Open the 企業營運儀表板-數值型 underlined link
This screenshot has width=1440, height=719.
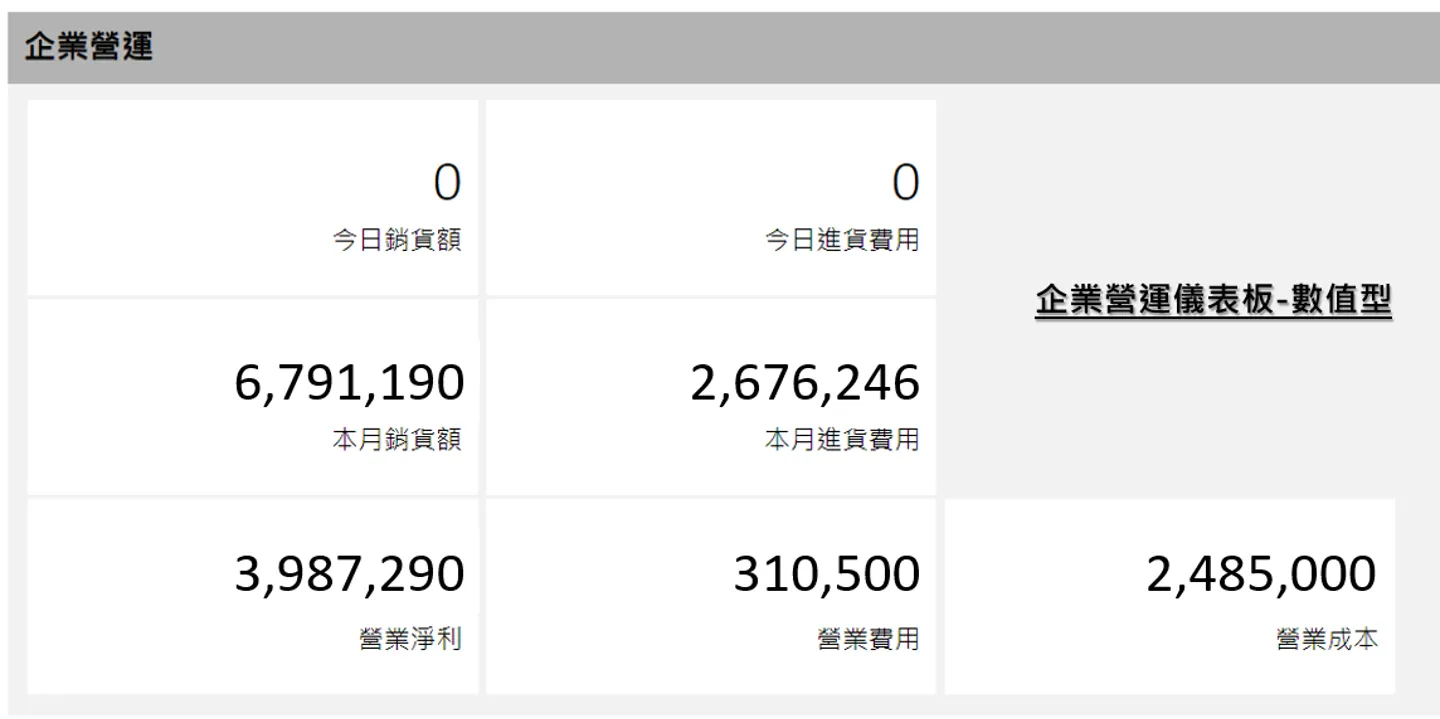tap(1213, 300)
